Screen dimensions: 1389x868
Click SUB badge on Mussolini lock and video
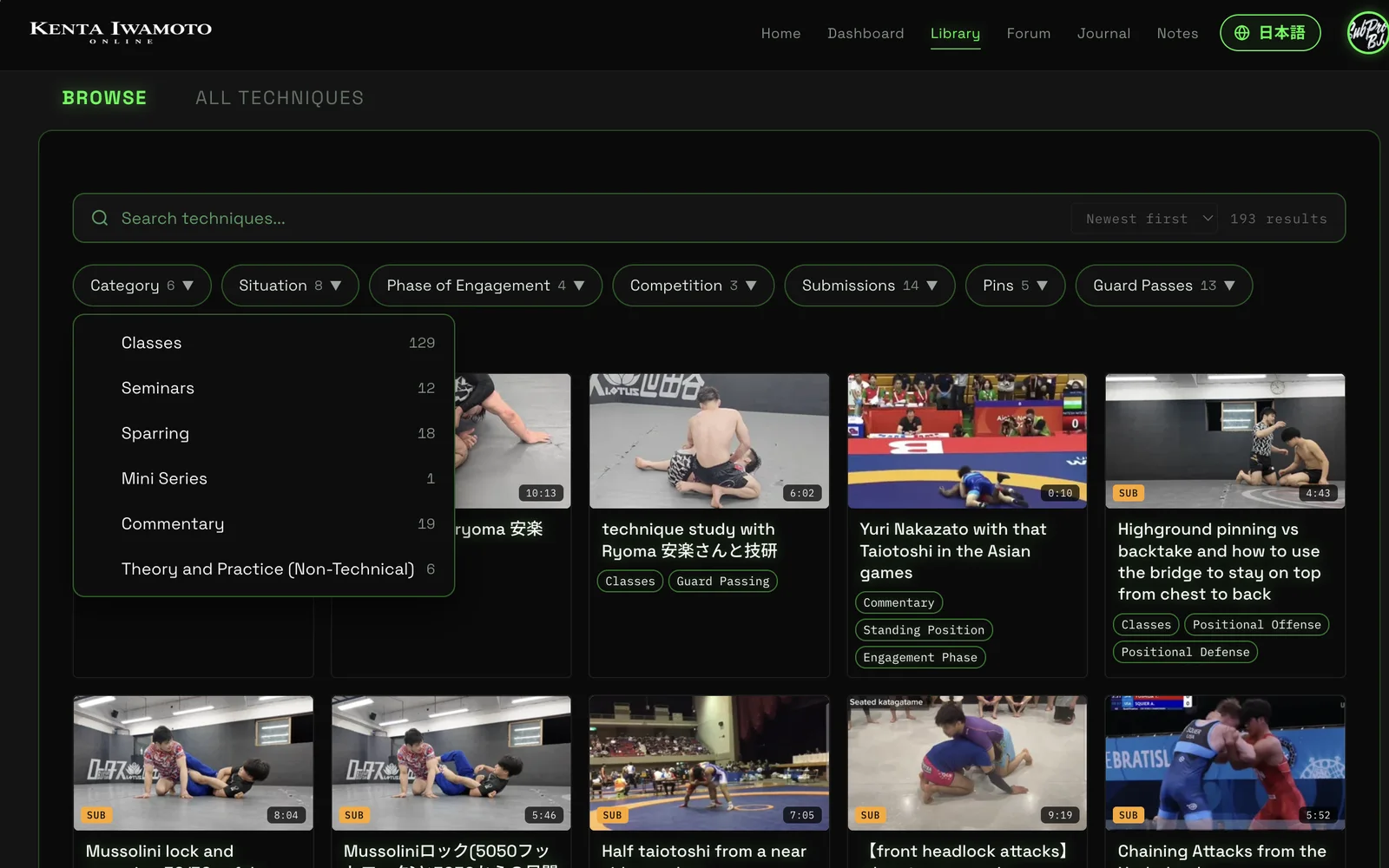[96, 815]
